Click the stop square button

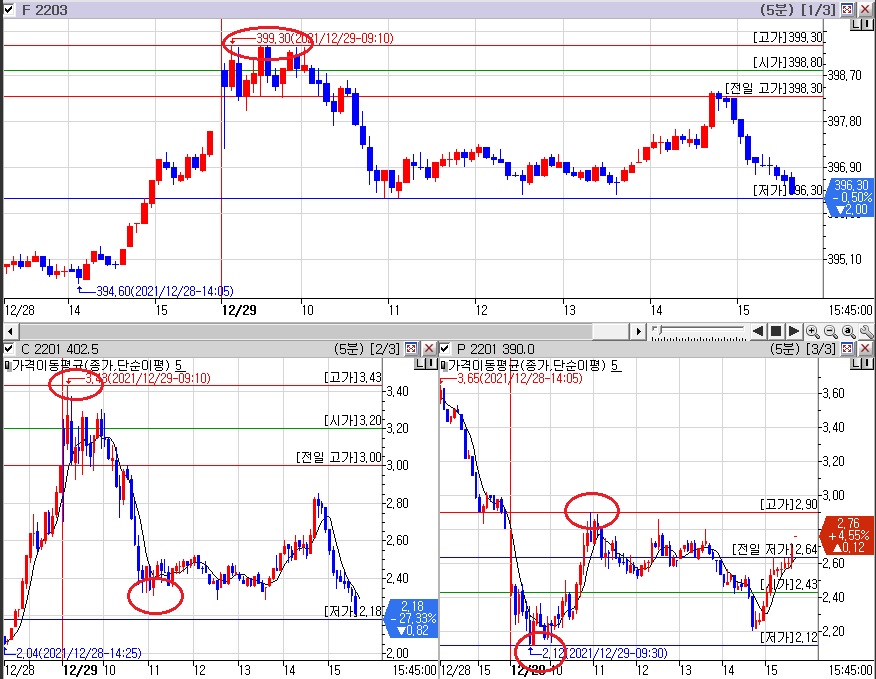point(775,331)
